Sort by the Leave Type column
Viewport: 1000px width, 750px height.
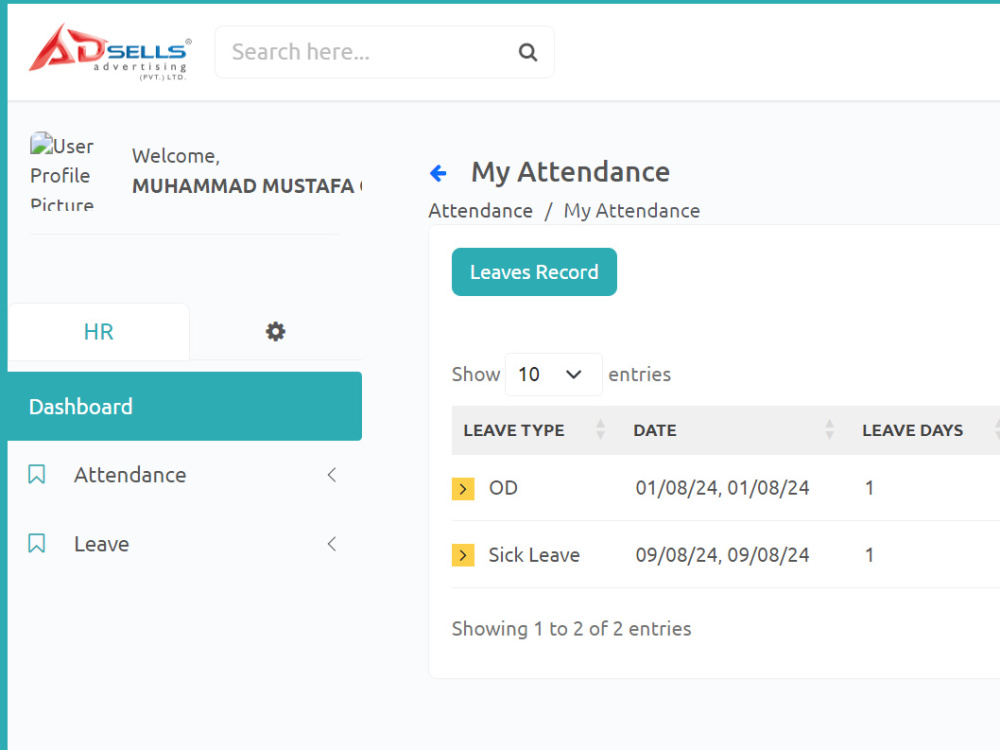pos(534,430)
